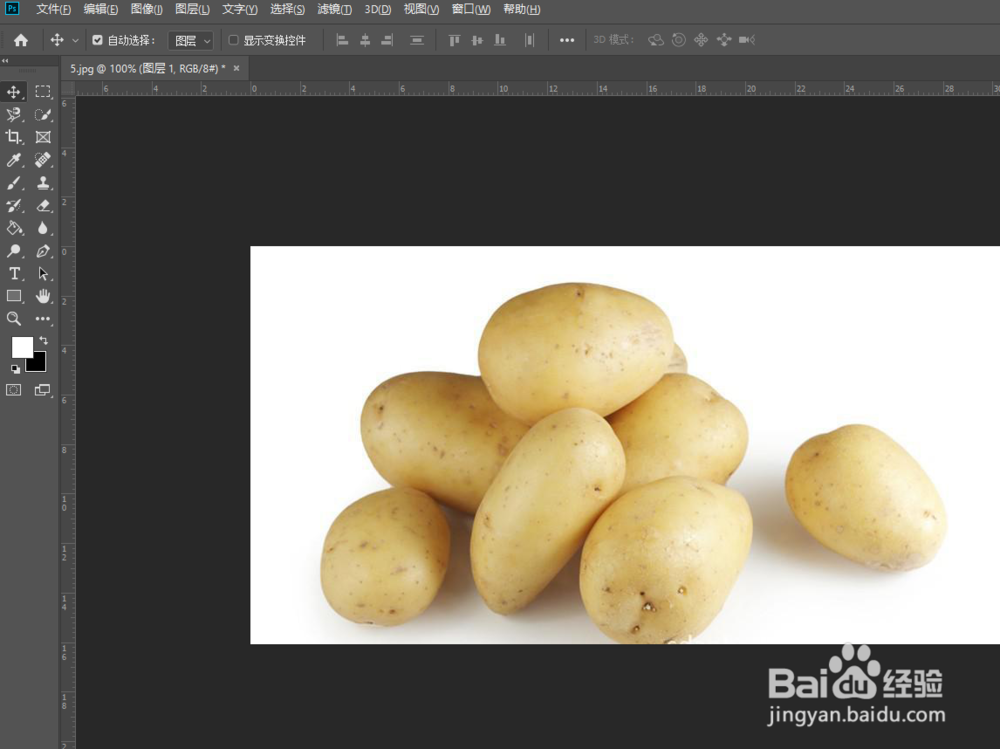Screen dimensions: 1000x749
Task: Open the 文件(F) menu
Action: pyautogui.click(x=54, y=10)
